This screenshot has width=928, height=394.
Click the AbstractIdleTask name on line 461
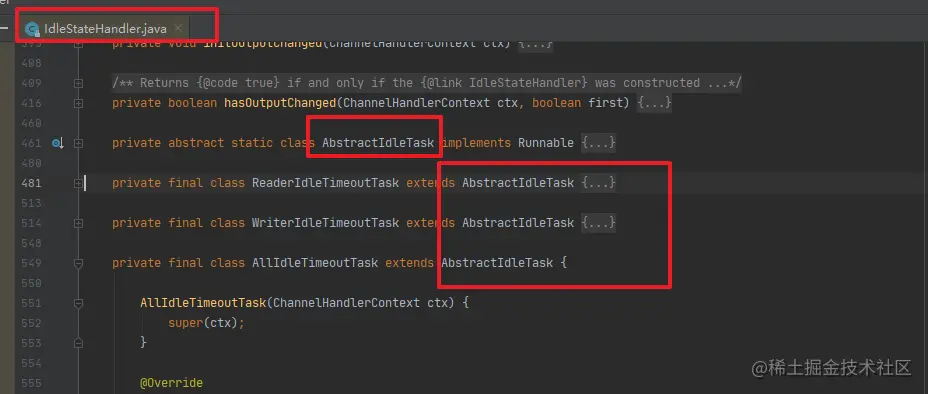point(378,143)
